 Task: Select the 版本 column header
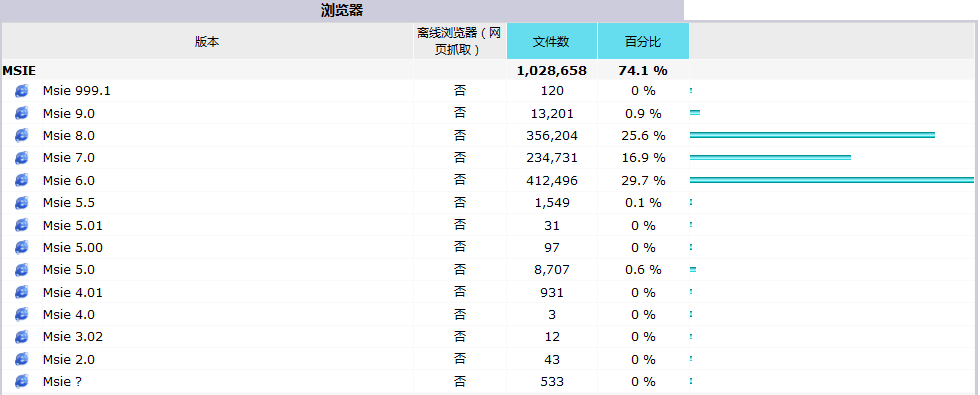tap(207, 41)
